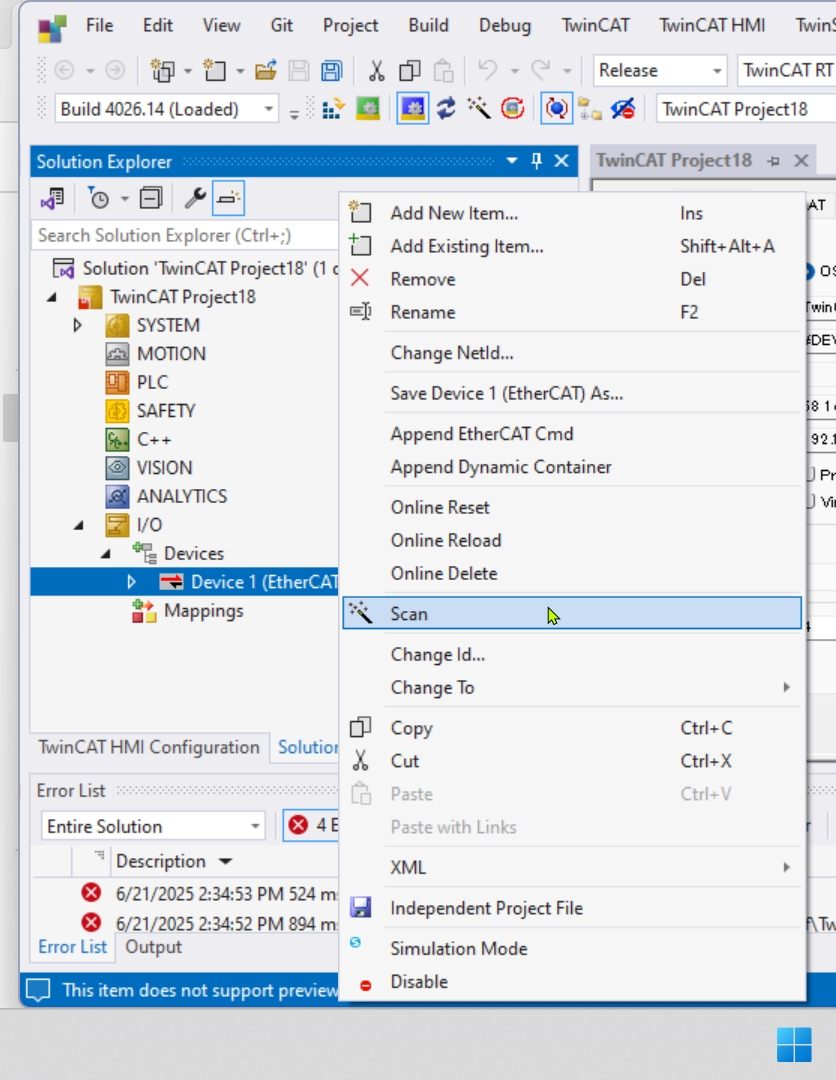Click the Solution Explorer Switch Views icon

pos(52,198)
